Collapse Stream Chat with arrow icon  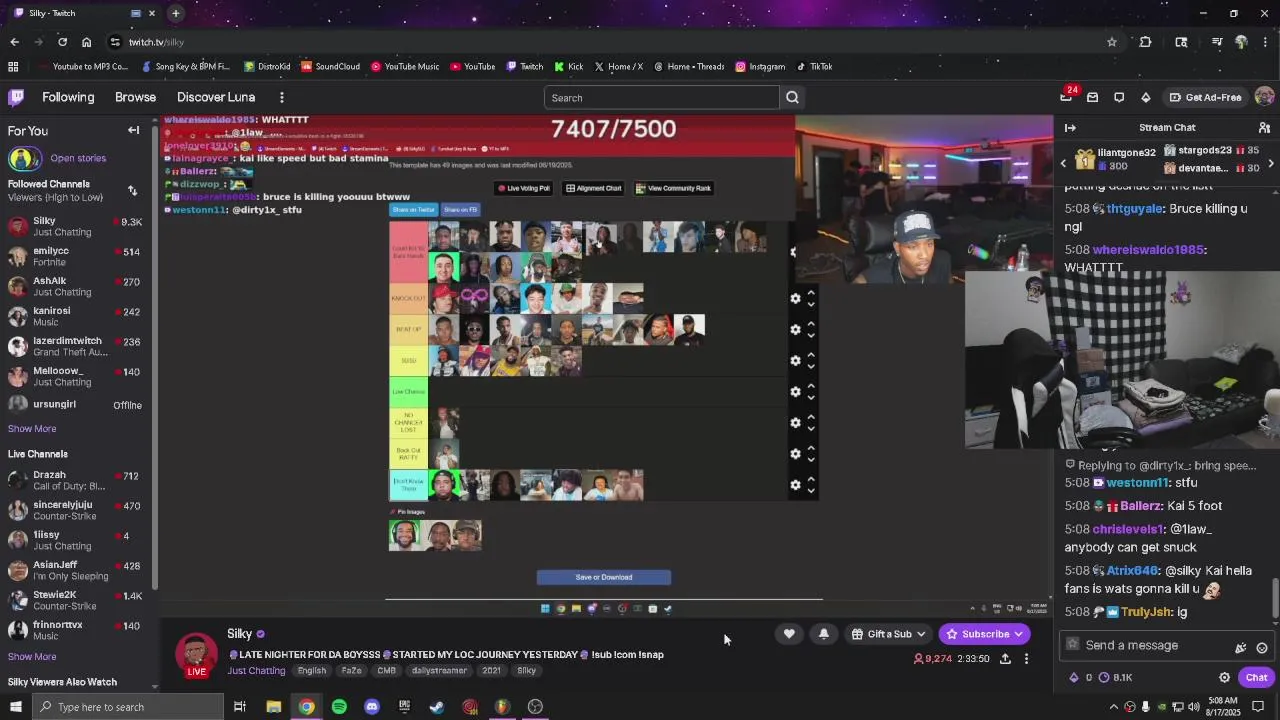[x=1070, y=128]
